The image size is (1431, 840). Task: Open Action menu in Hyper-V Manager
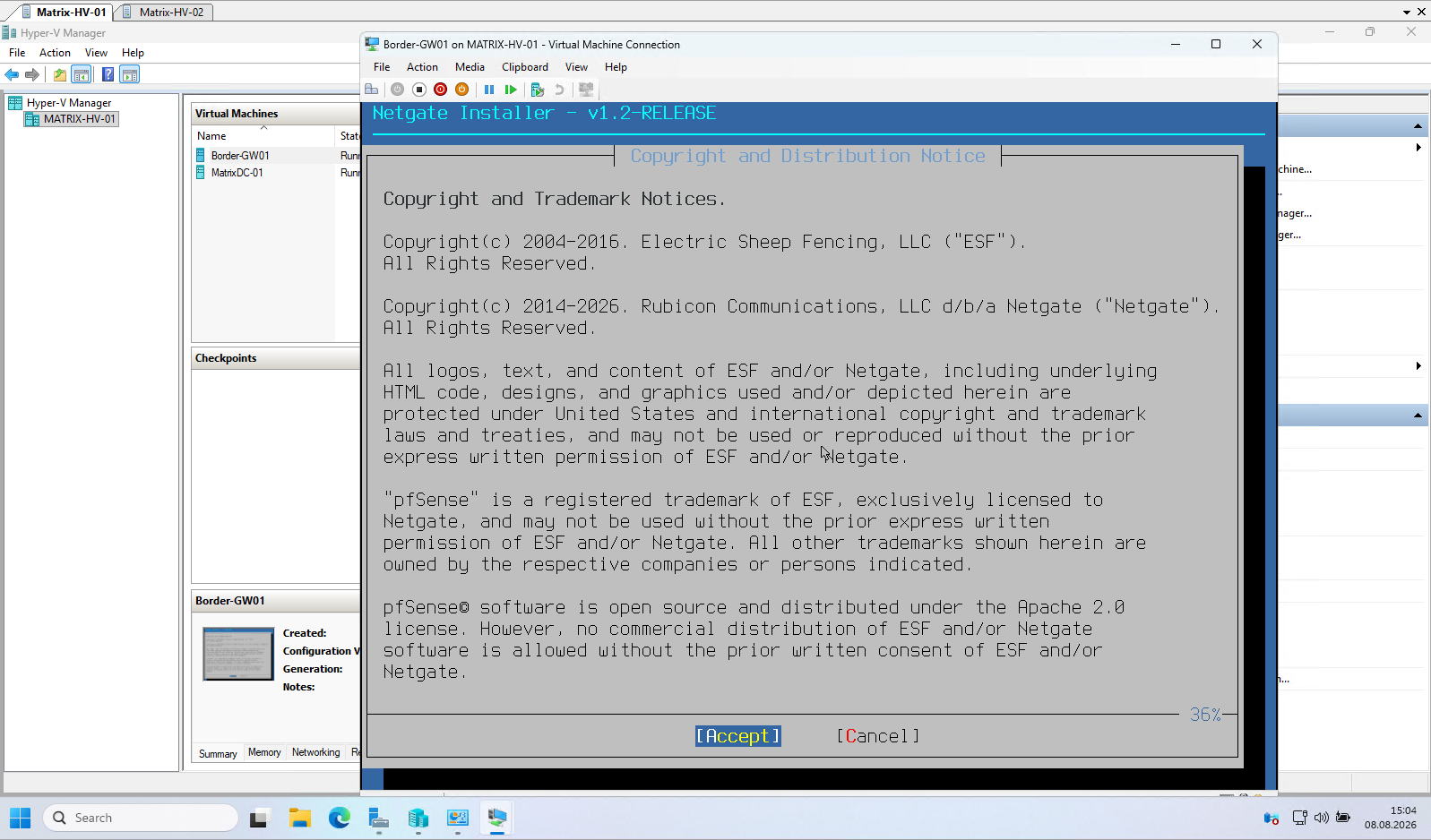pos(55,53)
